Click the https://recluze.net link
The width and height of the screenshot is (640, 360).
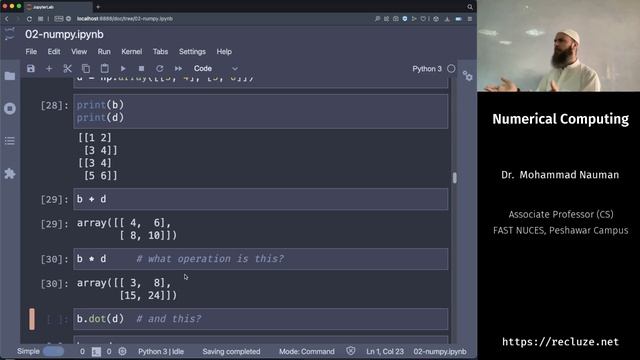(x=560, y=342)
